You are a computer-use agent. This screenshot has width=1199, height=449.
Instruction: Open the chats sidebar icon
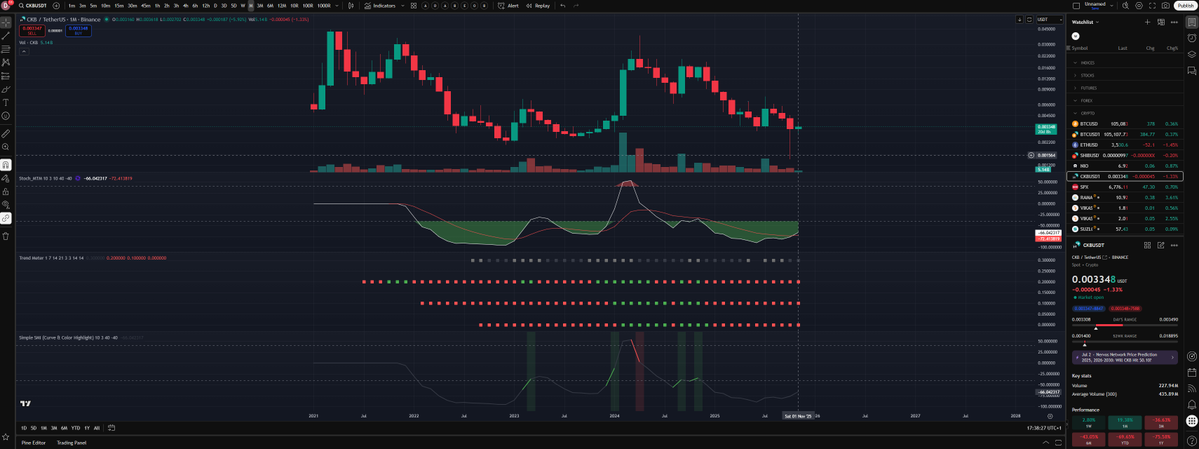pyautogui.click(x=1191, y=69)
